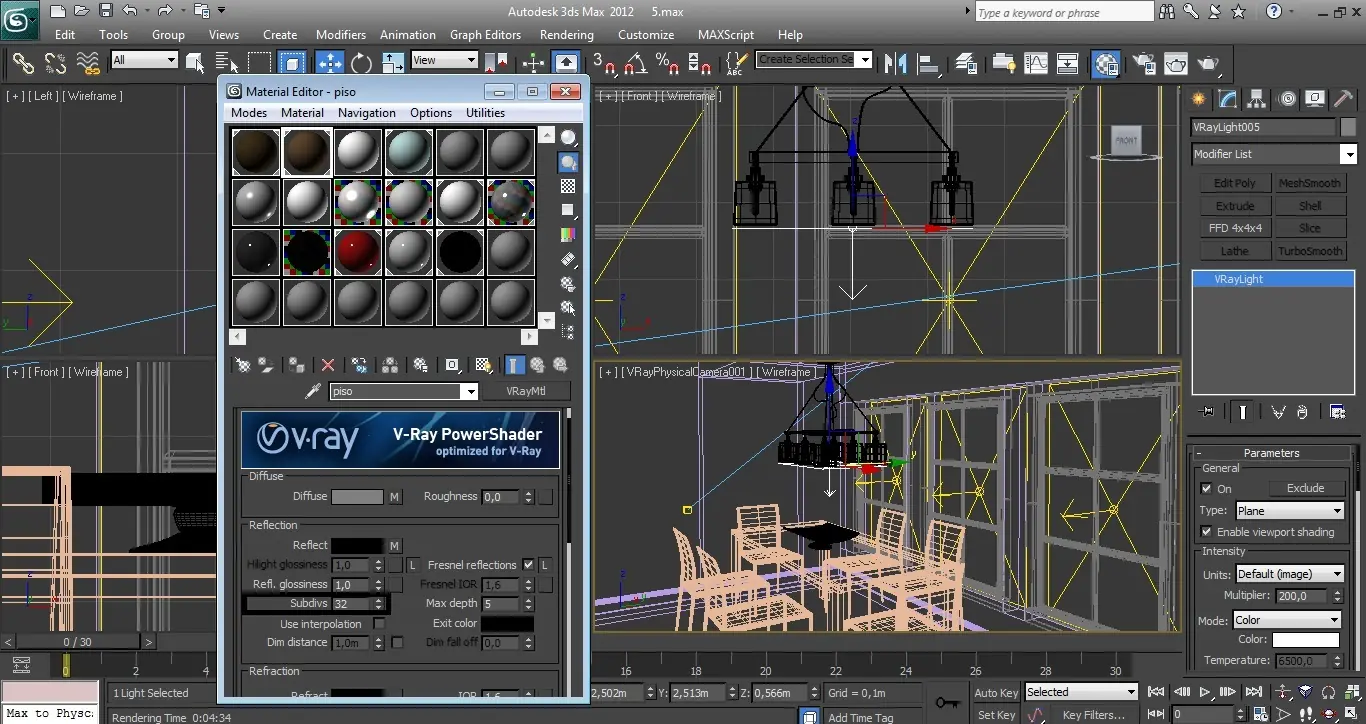The width and height of the screenshot is (1366, 724).
Task: Open the Utilities command panel tab
Action: click(1341, 99)
